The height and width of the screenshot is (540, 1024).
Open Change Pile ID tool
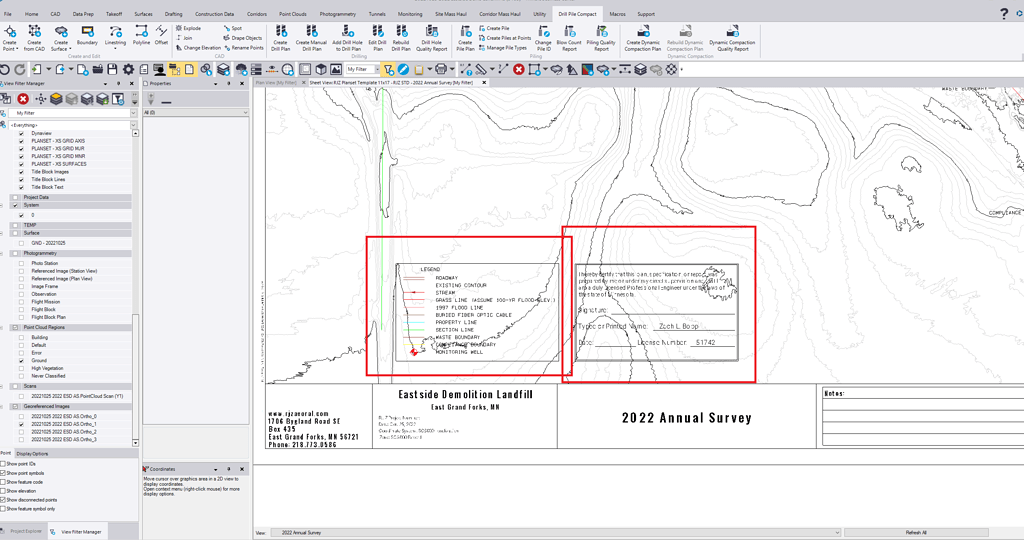tap(543, 39)
